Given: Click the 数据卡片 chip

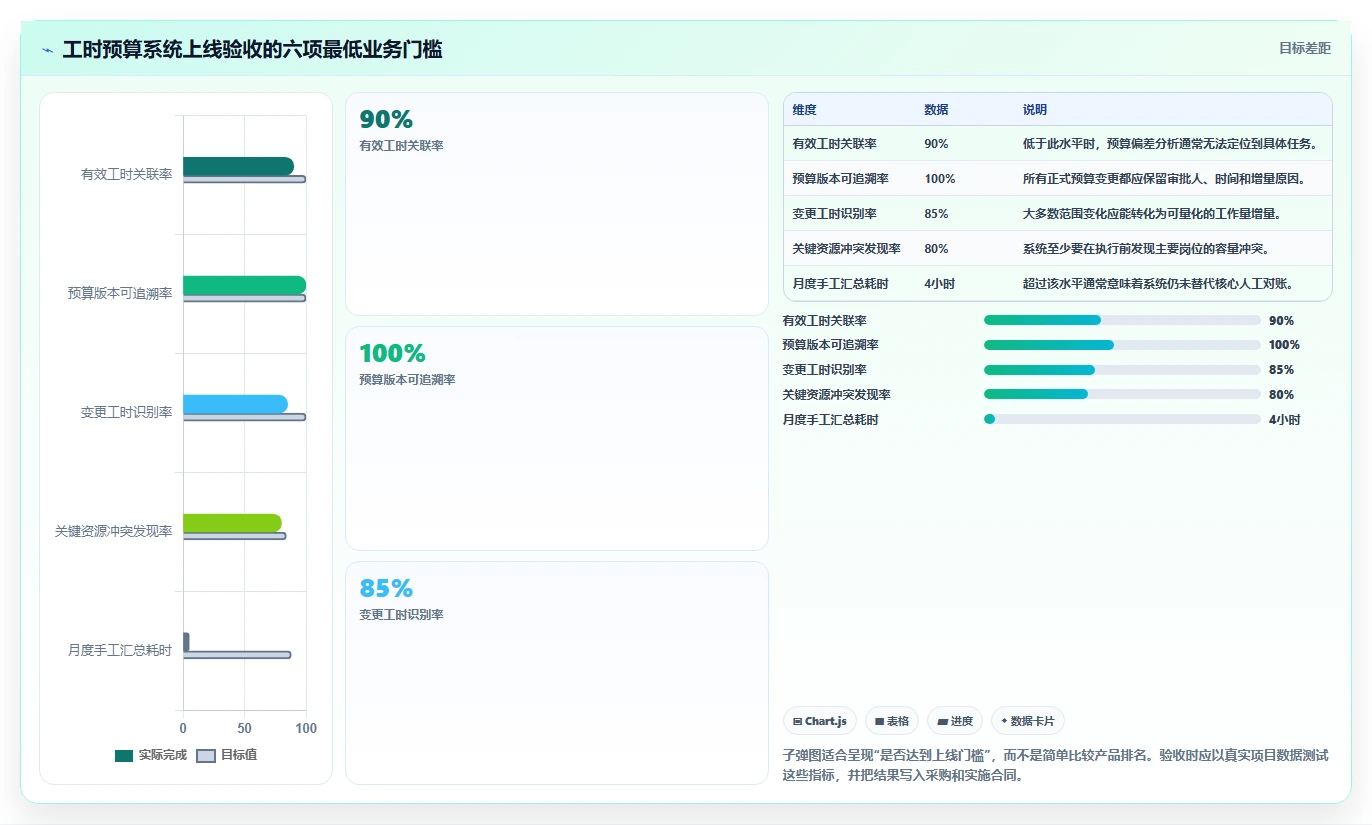Looking at the screenshot, I should 1027,721.
